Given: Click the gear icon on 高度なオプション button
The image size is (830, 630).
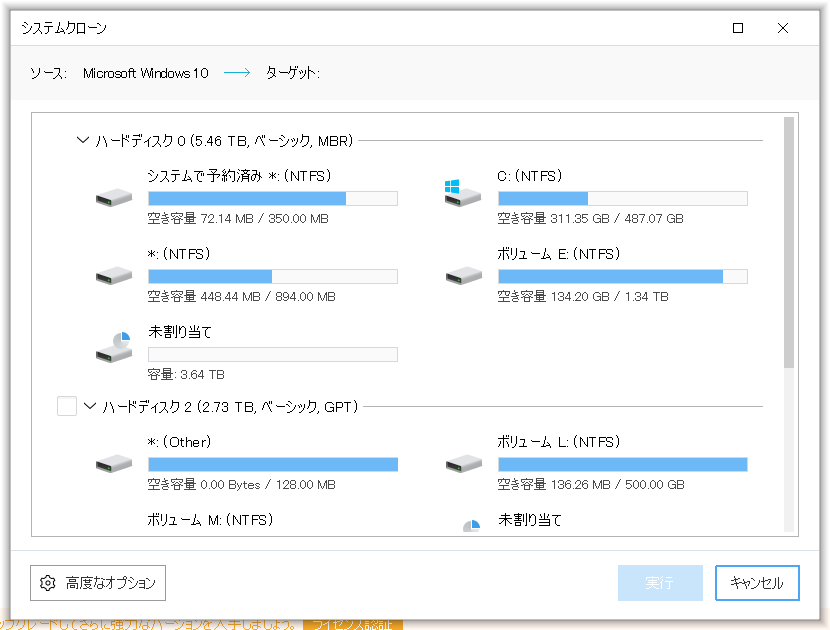Looking at the screenshot, I should coord(47,583).
